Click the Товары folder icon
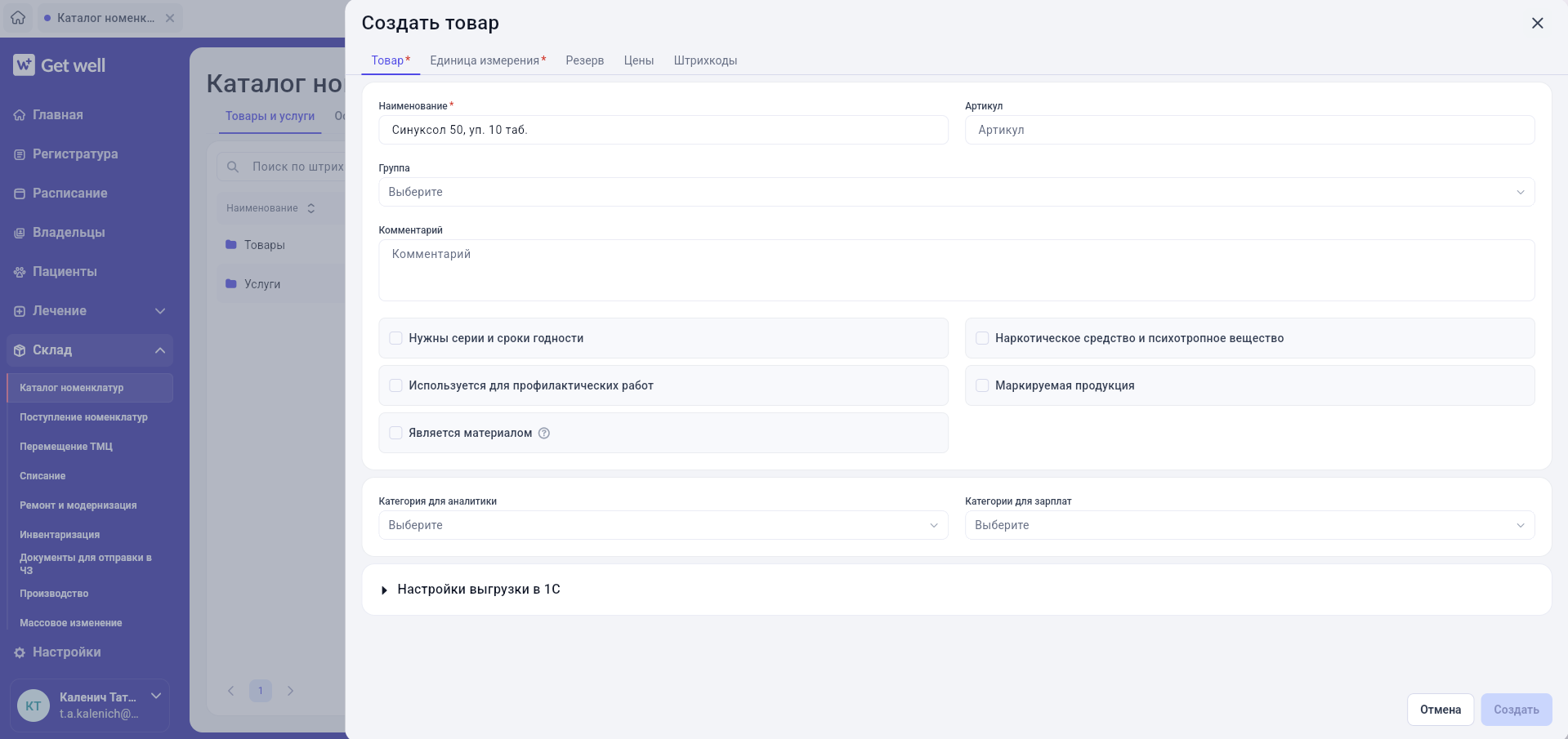Image resolution: width=1568 pixels, height=739 pixels. point(231,244)
